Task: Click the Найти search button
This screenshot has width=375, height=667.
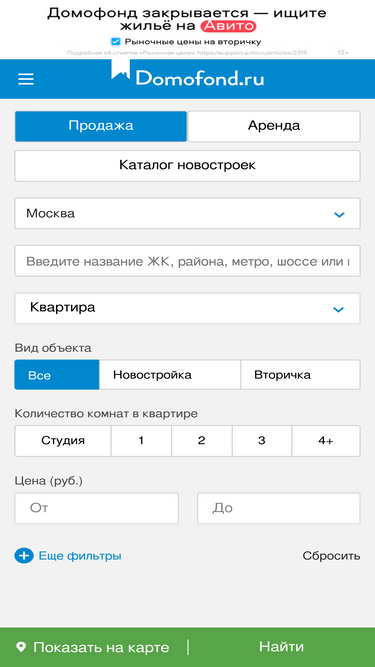Action: point(281,647)
